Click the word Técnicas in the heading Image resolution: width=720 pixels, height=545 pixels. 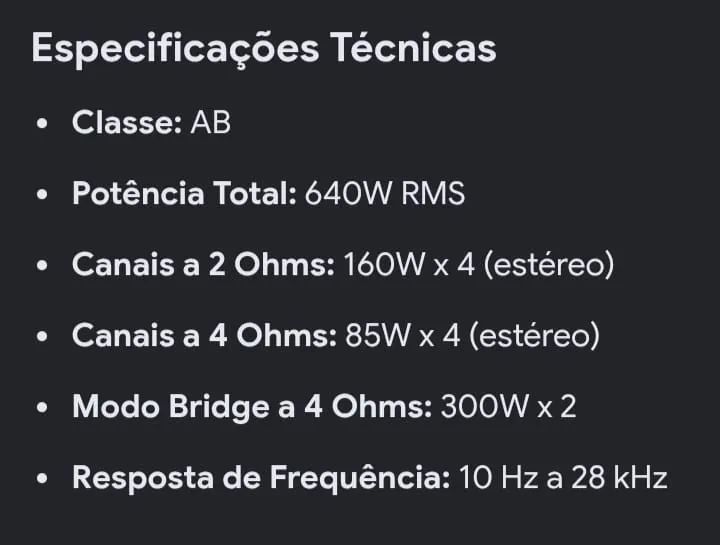pos(413,47)
